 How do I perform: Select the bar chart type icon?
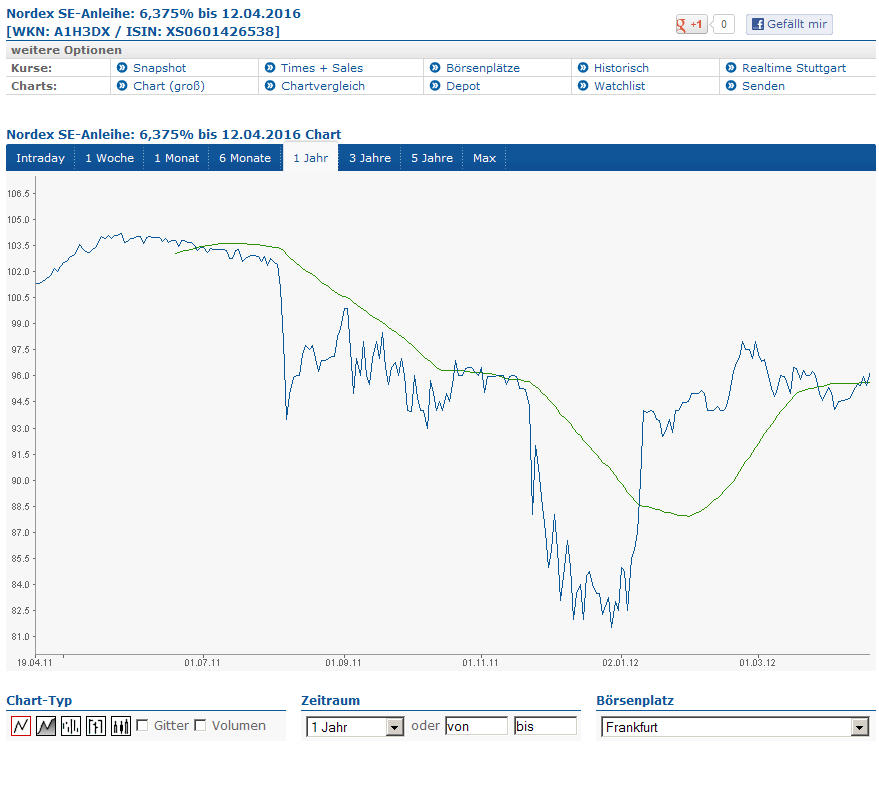click(x=71, y=726)
